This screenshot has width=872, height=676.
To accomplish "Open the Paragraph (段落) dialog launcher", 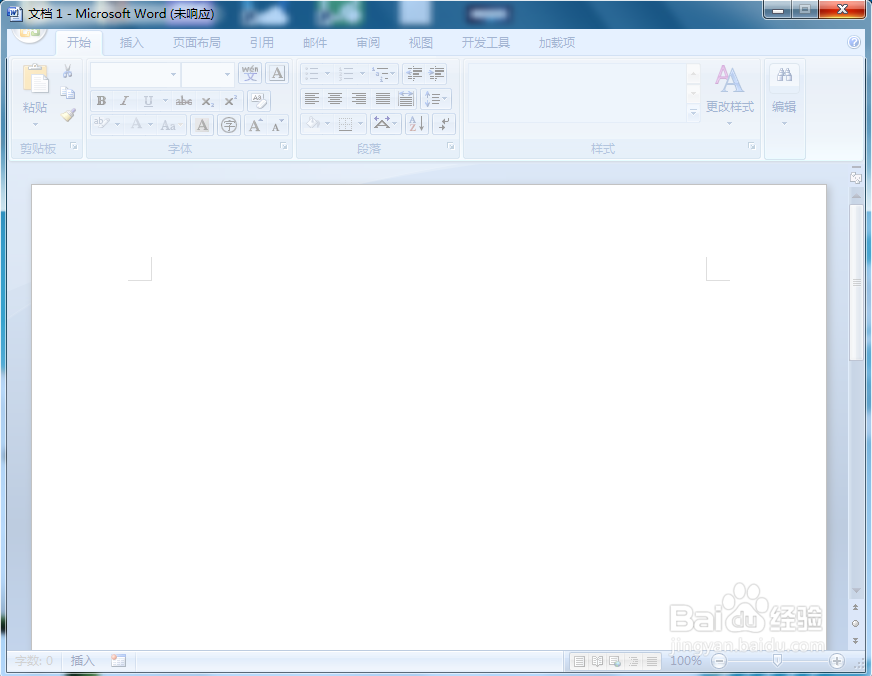I will pyautogui.click(x=450, y=146).
